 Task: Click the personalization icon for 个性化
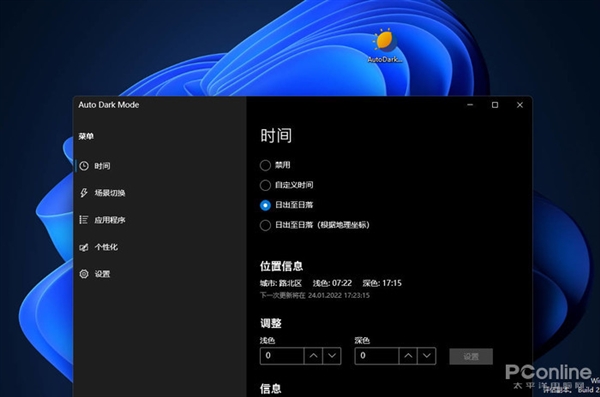tap(84, 247)
